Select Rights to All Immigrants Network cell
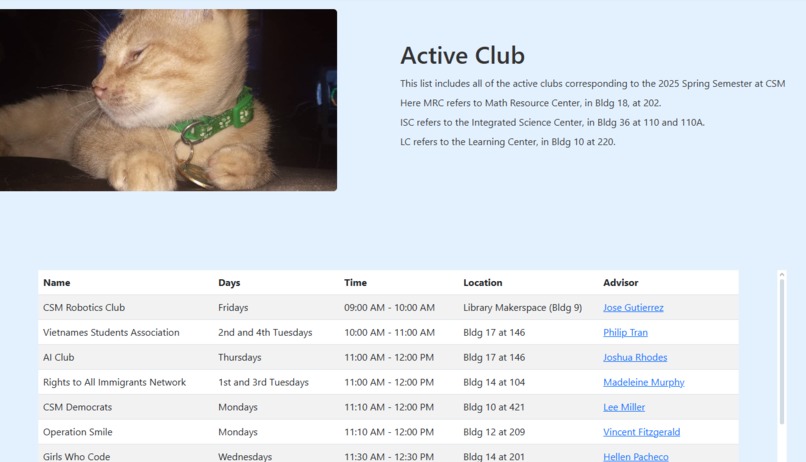The width and height of the screenshot is (806, 462). tap(114, 382)
